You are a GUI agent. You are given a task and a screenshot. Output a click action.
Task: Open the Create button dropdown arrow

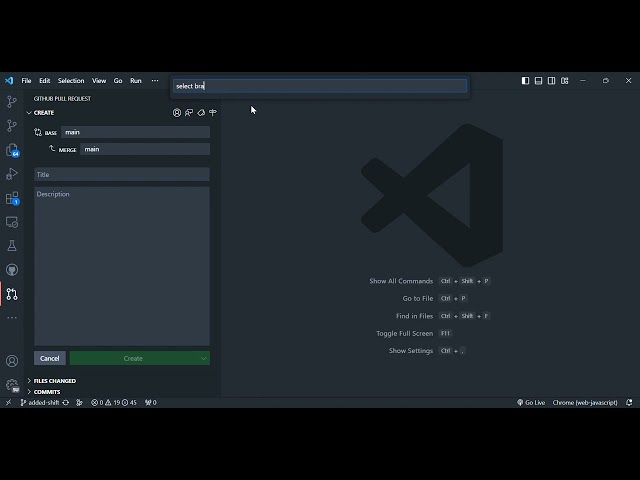203,358
